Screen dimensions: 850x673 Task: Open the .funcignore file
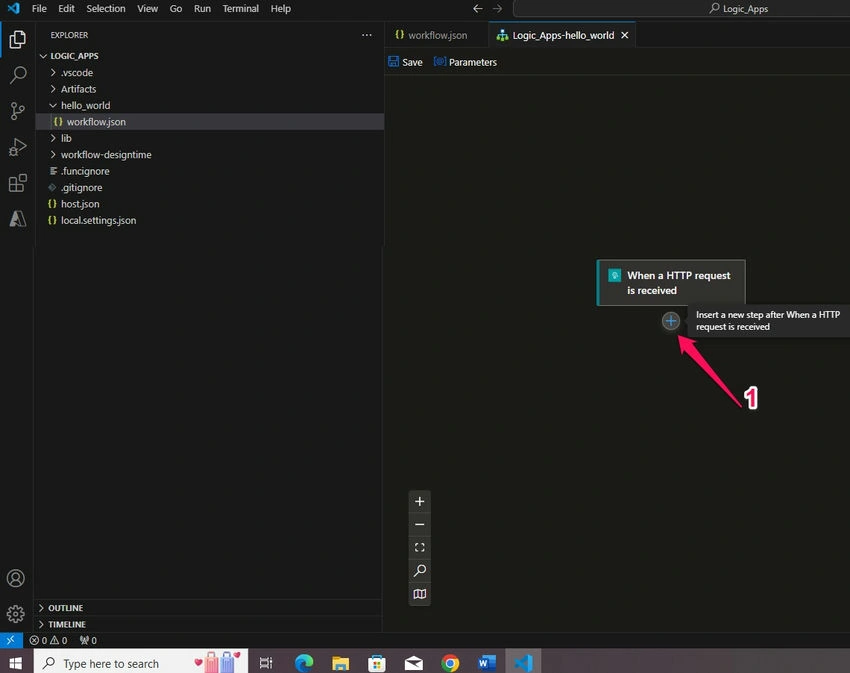pyautogui.click(x=210, y=171)
